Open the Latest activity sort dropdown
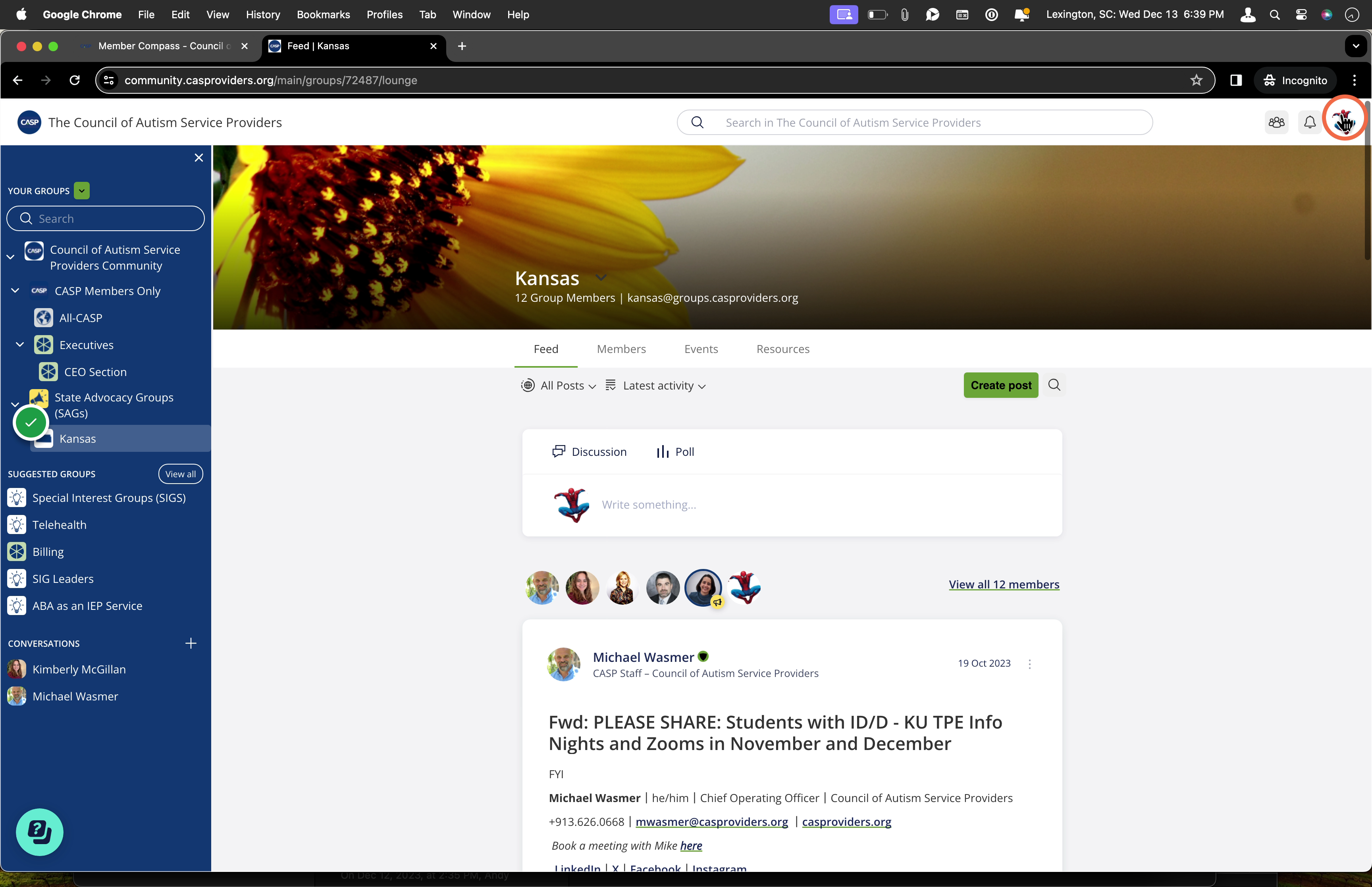Image resolution: width=1372 pixels, height=887 pixels. [656, 385]
